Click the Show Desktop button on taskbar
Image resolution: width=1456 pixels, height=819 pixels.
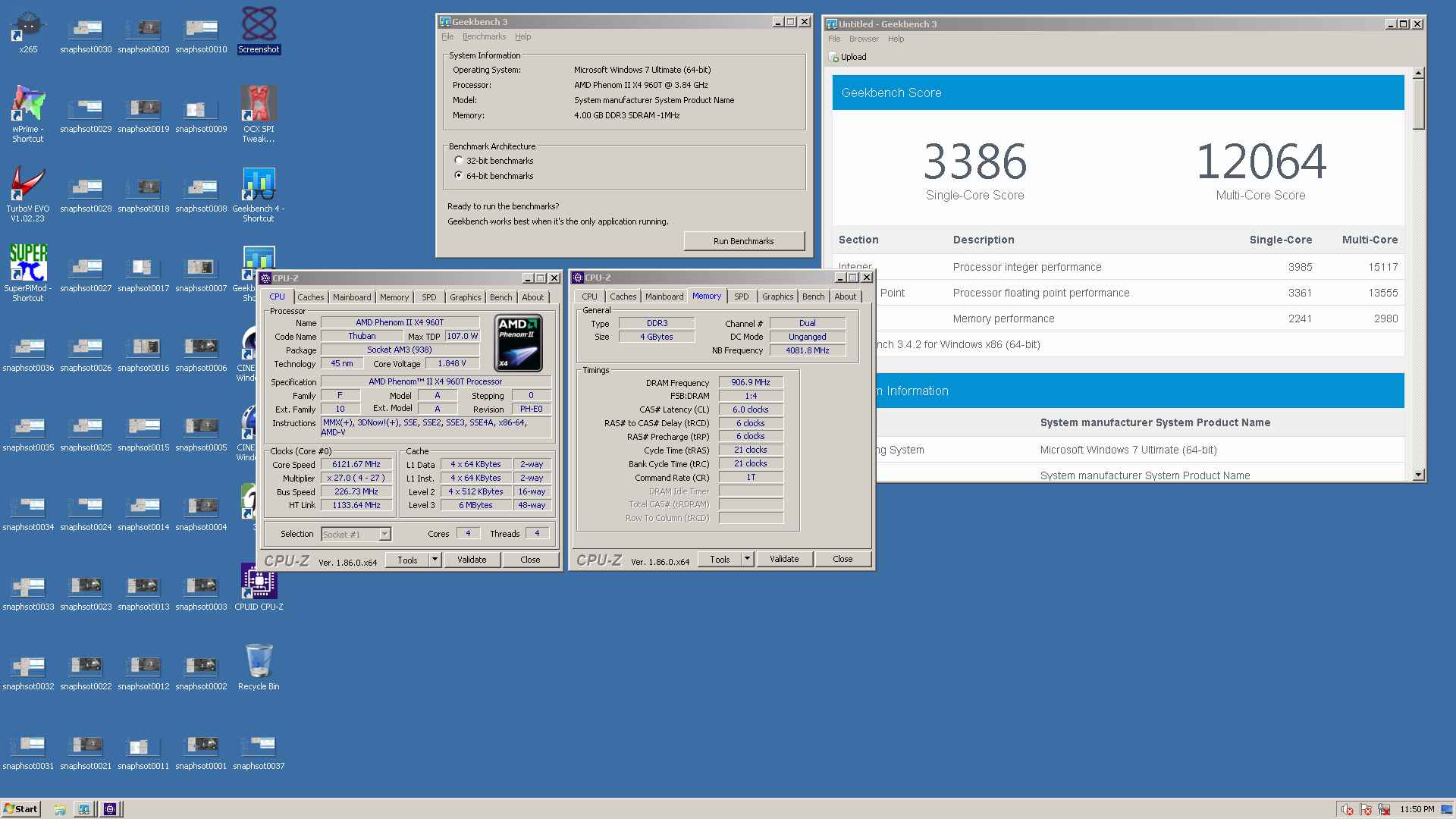(x=1448, y=809)
